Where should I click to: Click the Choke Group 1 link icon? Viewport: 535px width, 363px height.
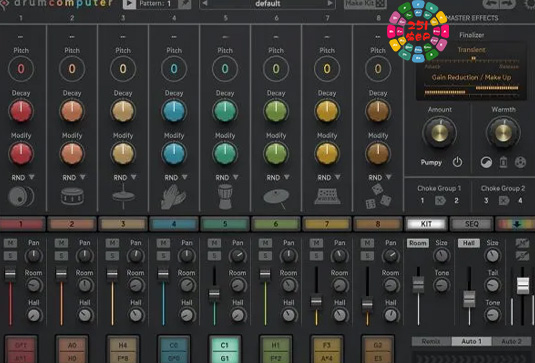pos(439,201)
